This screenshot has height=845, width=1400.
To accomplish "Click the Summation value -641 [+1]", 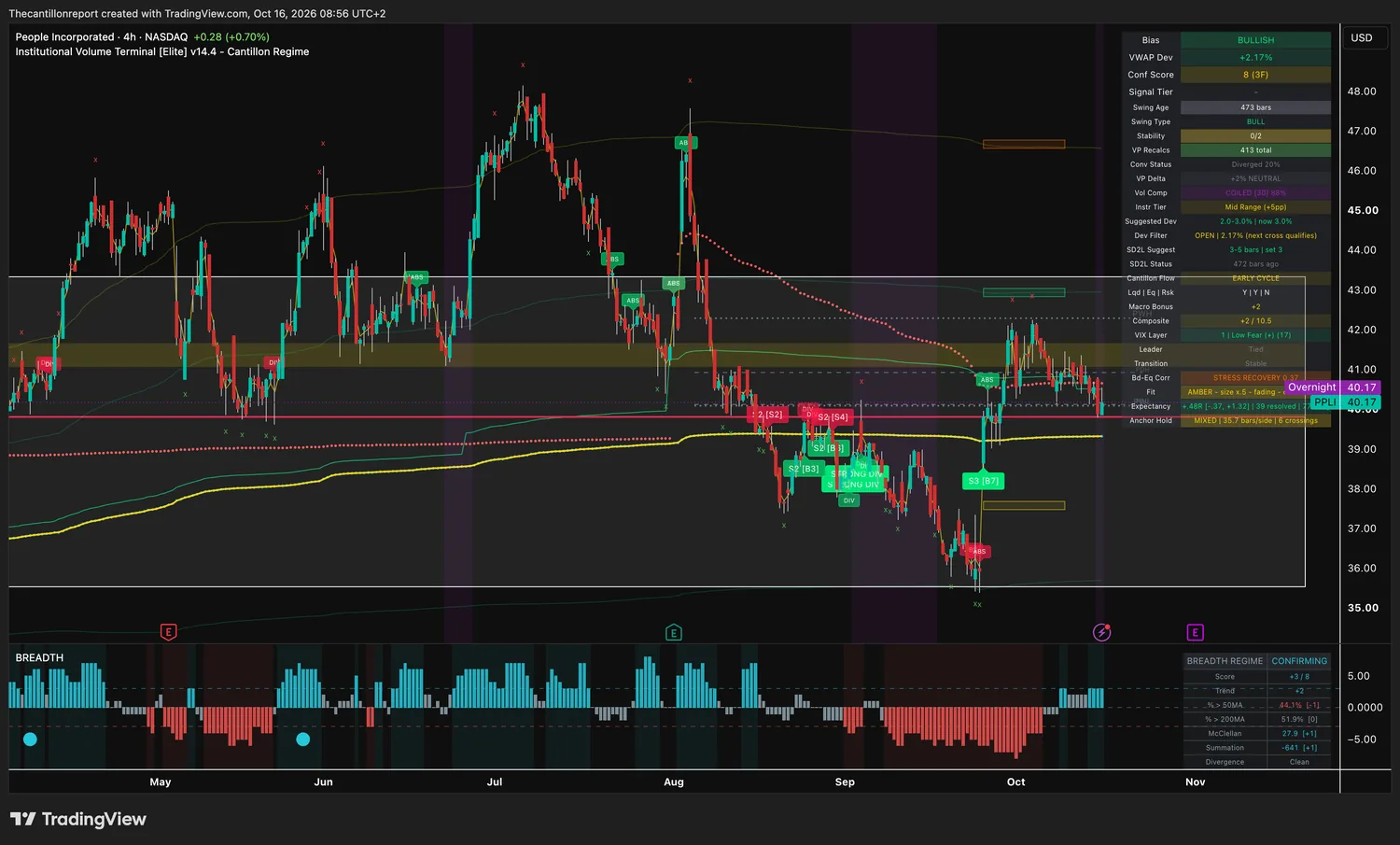I will point(1299,748).
